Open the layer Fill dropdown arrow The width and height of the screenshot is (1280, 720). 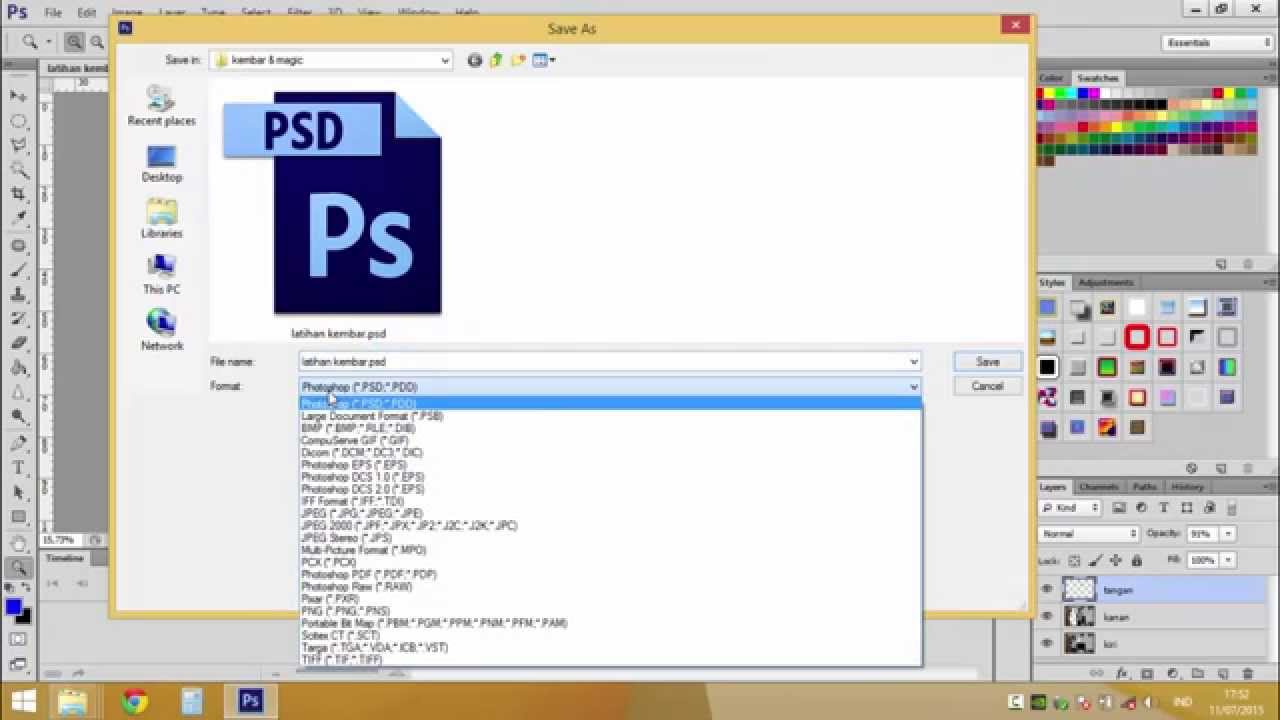1228,561
